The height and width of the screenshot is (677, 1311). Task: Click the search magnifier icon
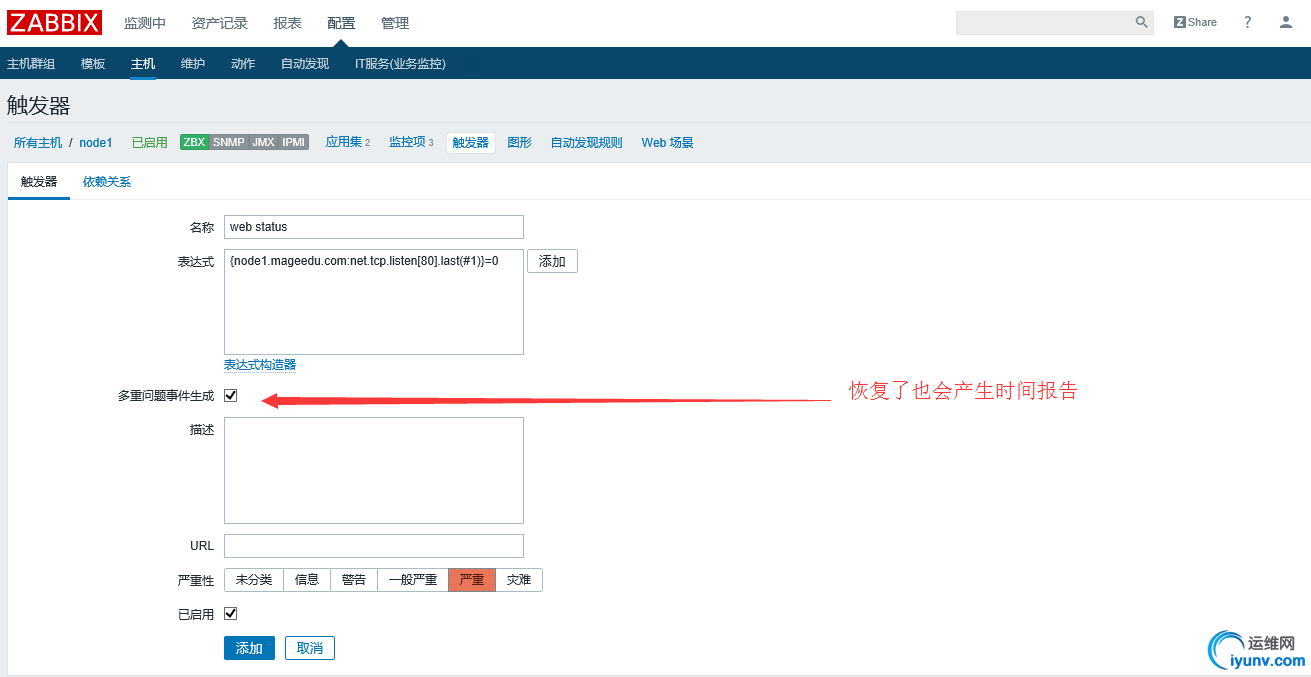tap(1141, 21)
